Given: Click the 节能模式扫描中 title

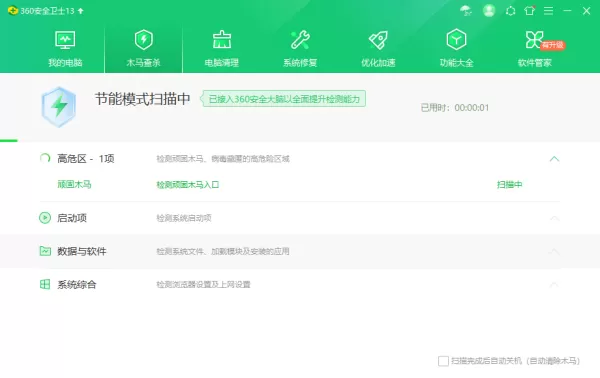Looking at the screenshot, I should tap(143, 99).
